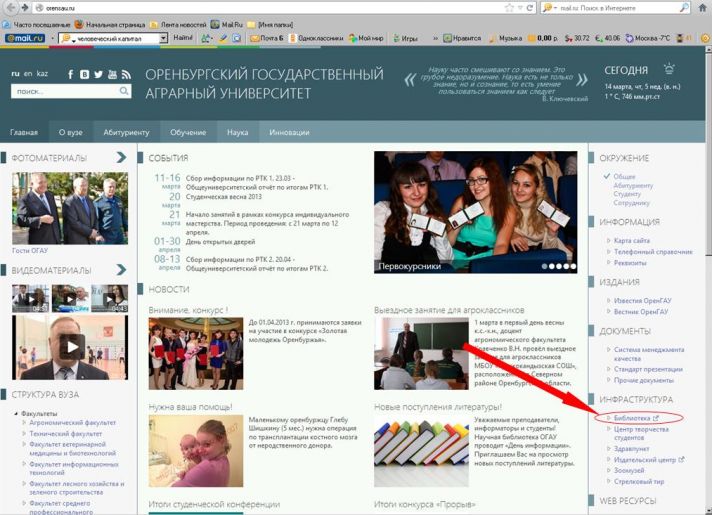Open Часто посещаемые bookmarks item

point(36,25)
